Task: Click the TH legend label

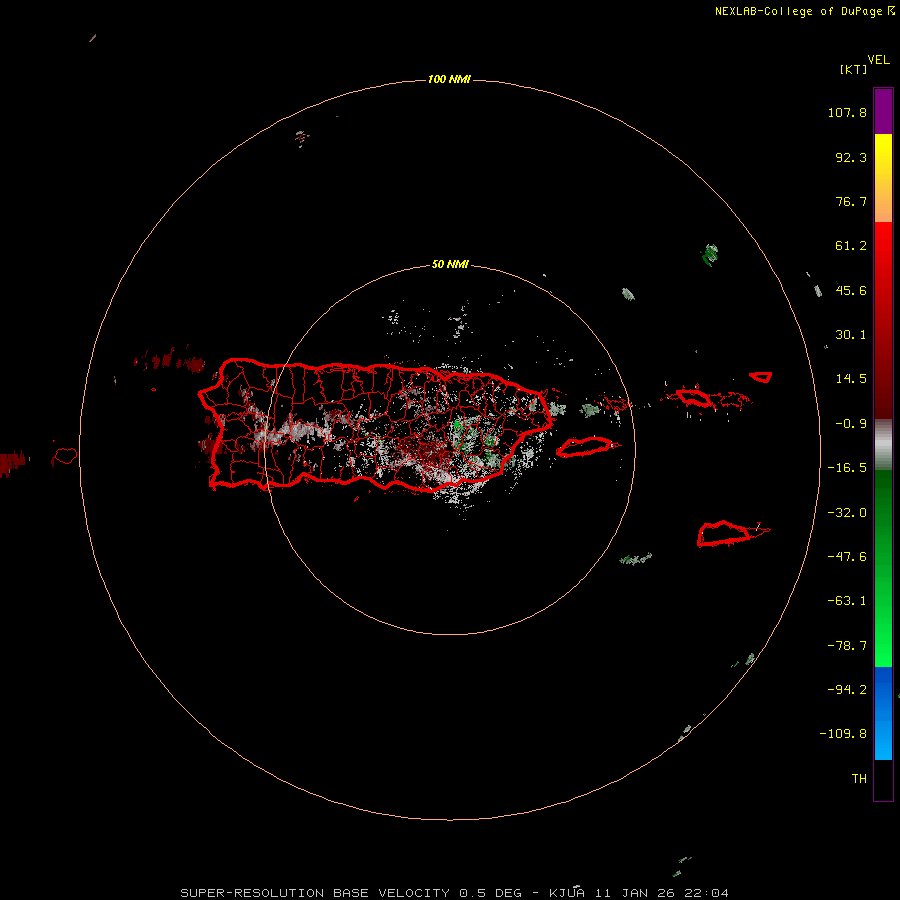Action: point(859,779)
